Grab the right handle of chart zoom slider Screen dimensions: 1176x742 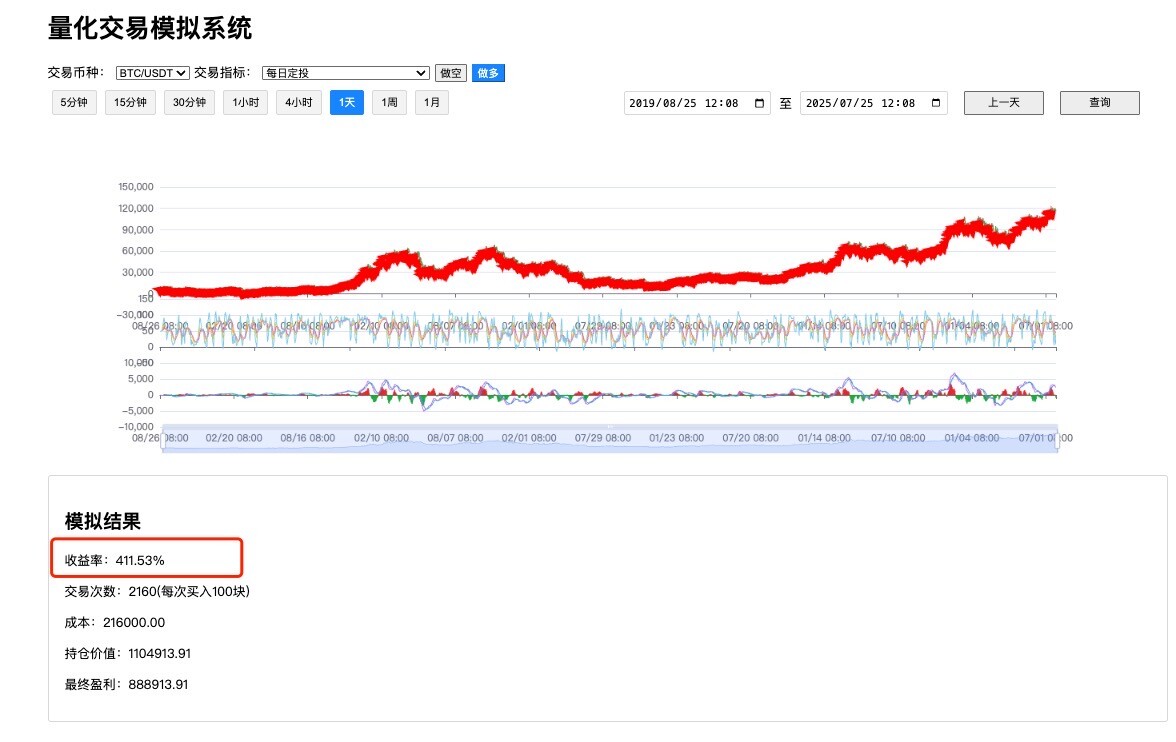pyautogui.click(x=1057, y=438)
